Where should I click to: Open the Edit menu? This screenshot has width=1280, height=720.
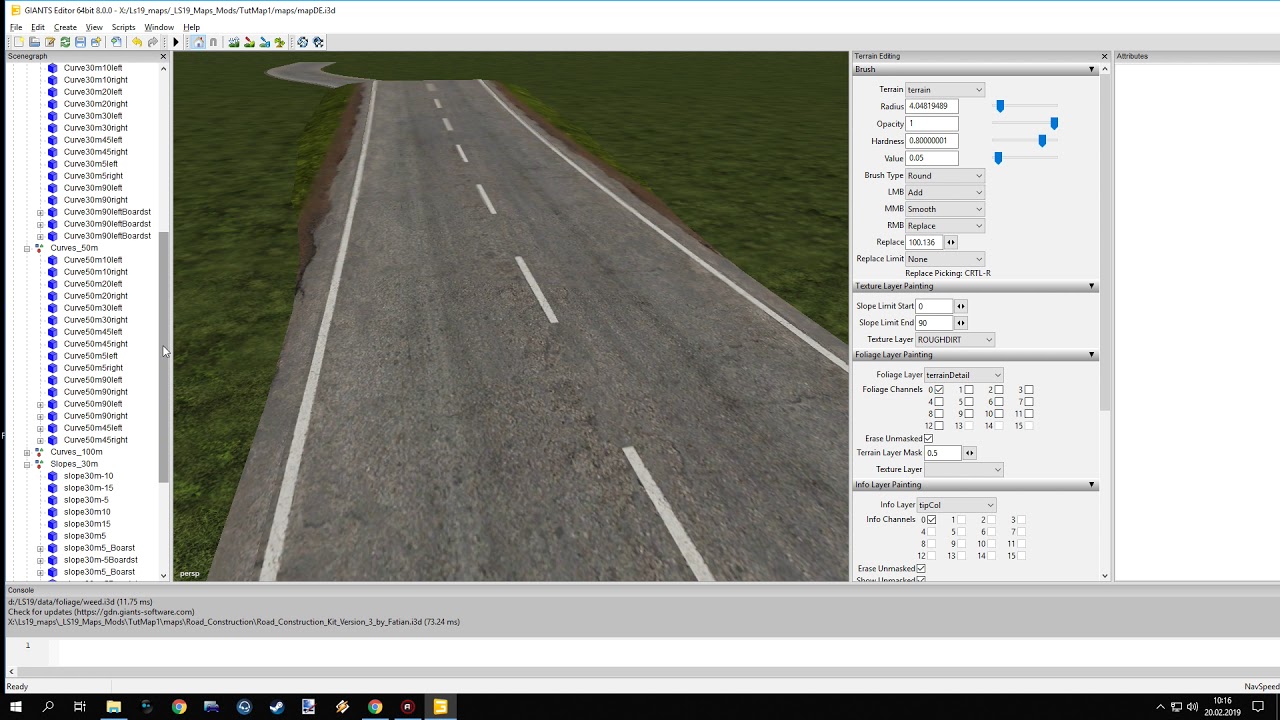pos(38,27)
